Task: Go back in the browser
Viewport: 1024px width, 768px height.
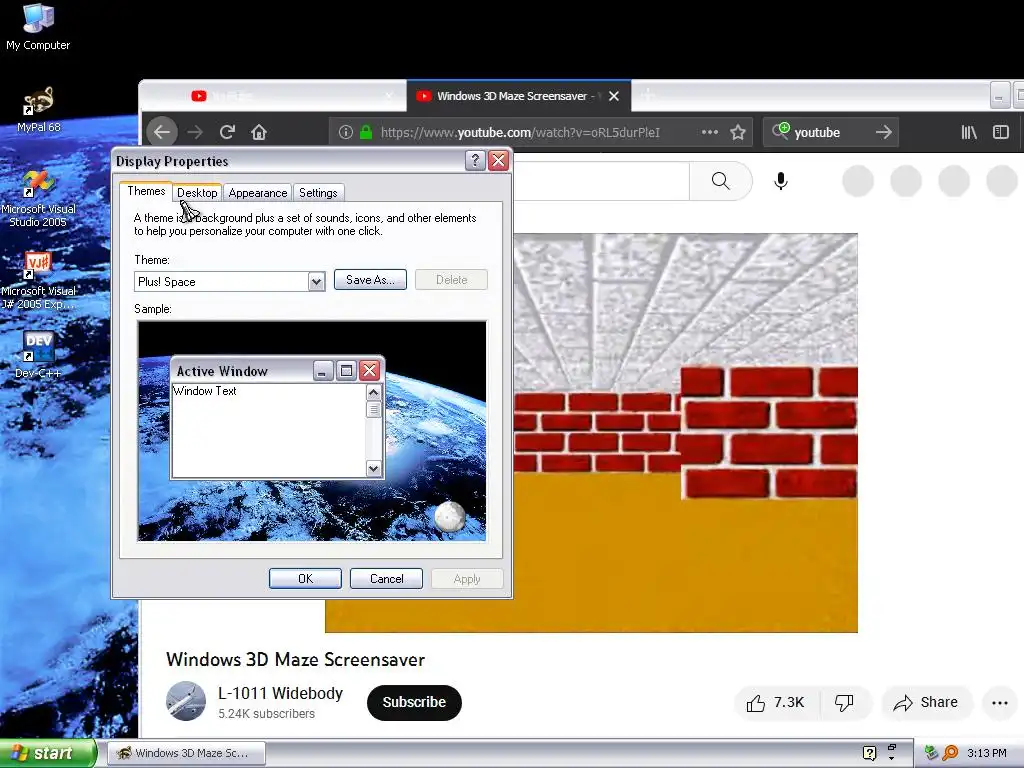Action: click(162, 133)
